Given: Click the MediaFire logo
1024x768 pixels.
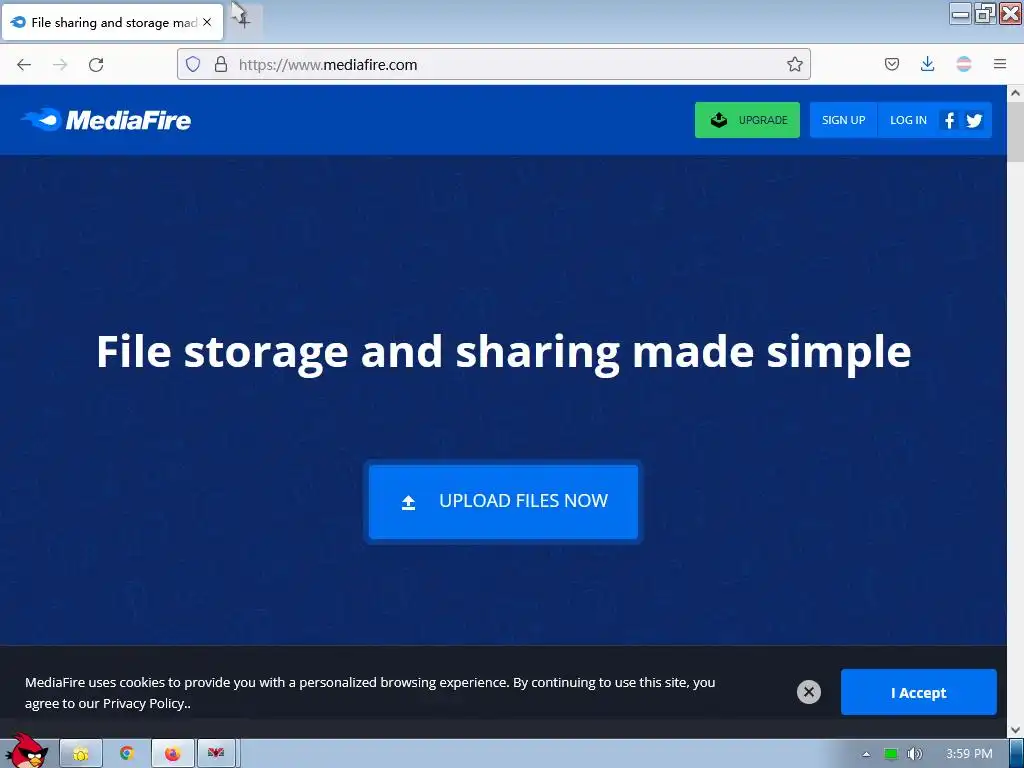Looking at the screenshot, I should coord(106,120).
